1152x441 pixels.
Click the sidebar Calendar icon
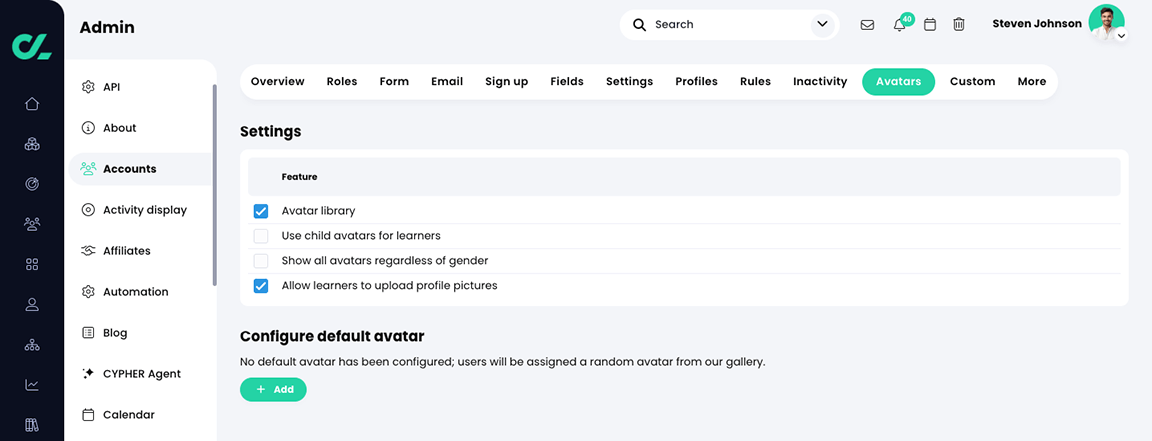point(88,415)
